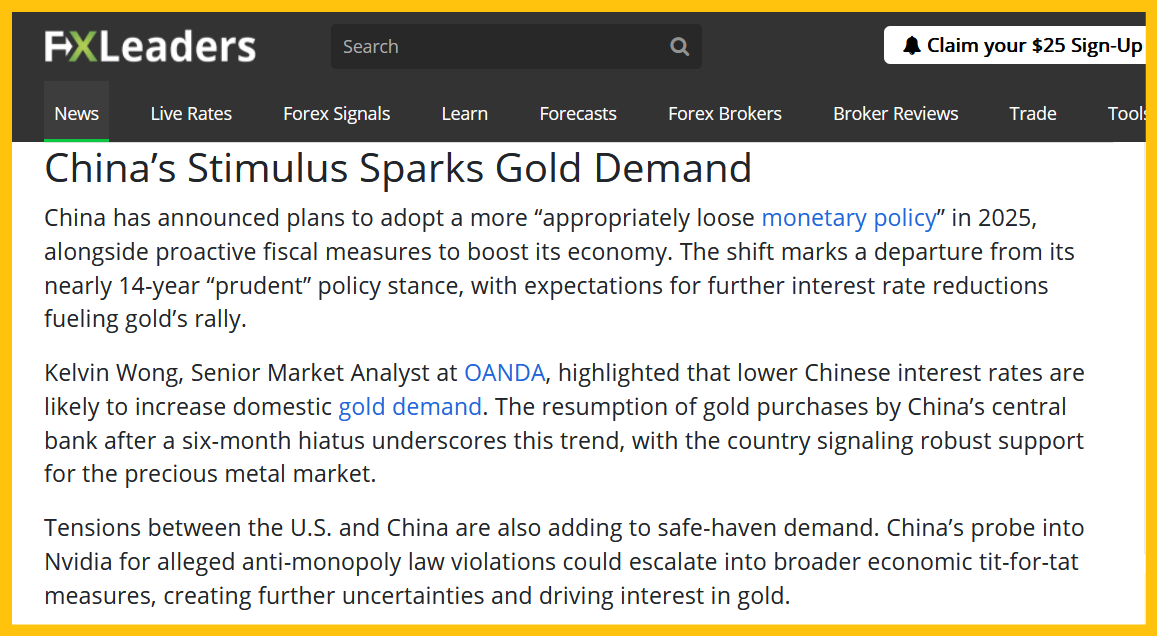Click the bell notification icon

[x=911, y=45]
